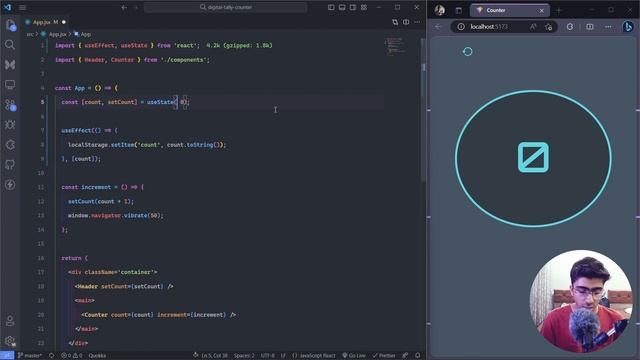The height and width of the screenshot is (360, 640).
Task: Open editor More Actions ellipsis menu
Action: pyautogui.click(x=417, y=22)
